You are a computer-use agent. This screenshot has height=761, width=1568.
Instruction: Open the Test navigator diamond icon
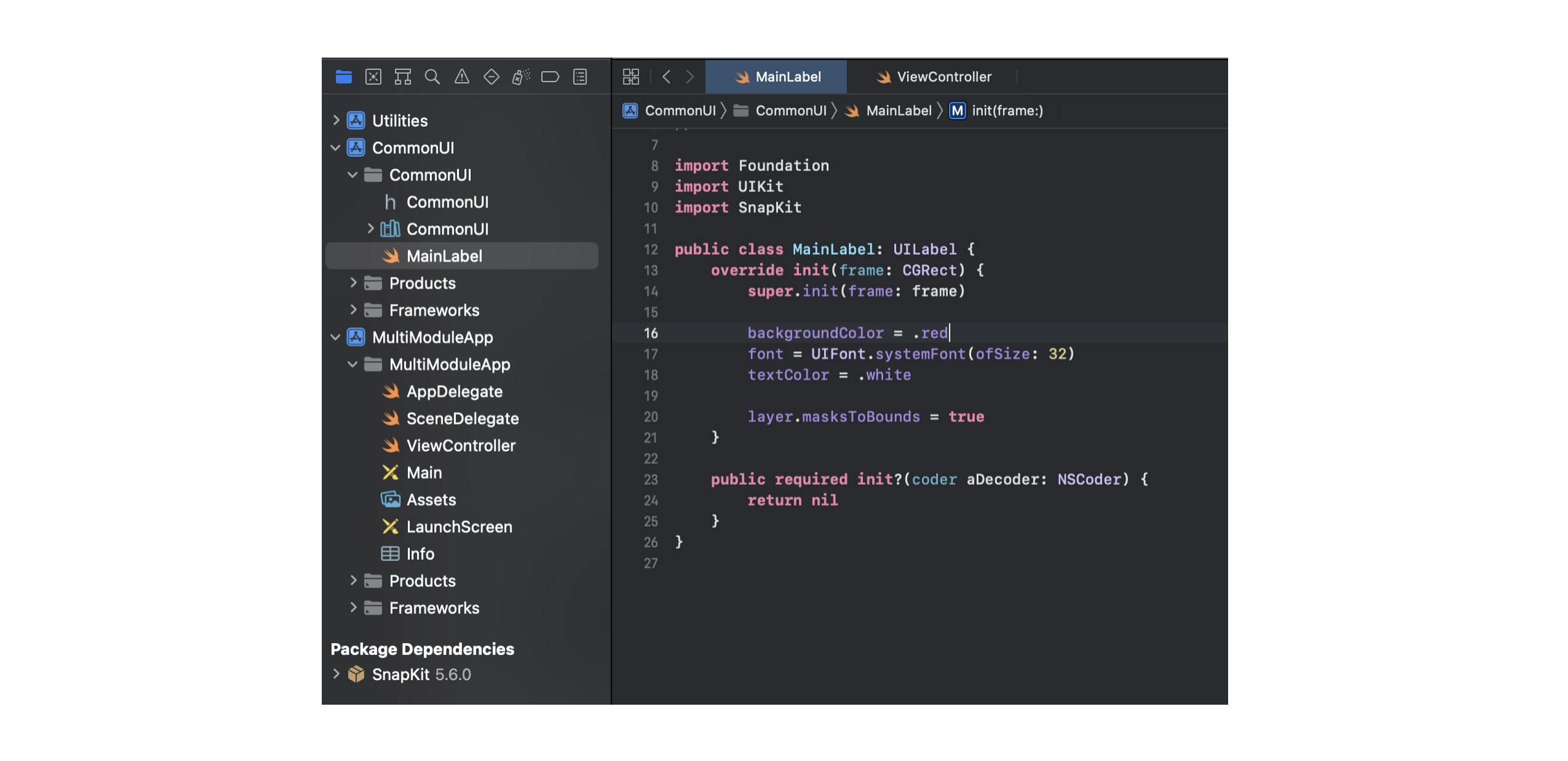tap(491, 76)
